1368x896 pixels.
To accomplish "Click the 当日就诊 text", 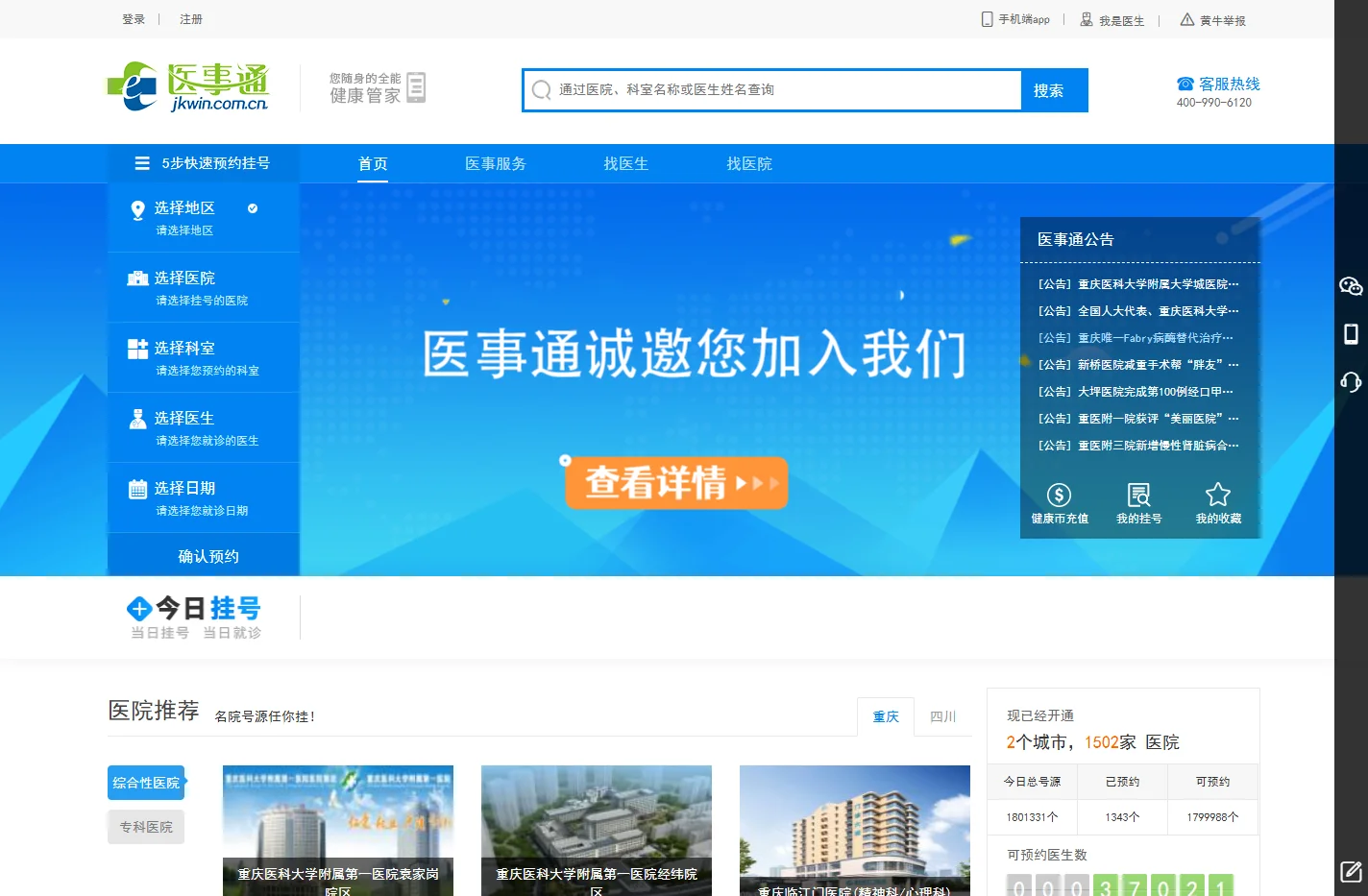I will pos(232,633).
